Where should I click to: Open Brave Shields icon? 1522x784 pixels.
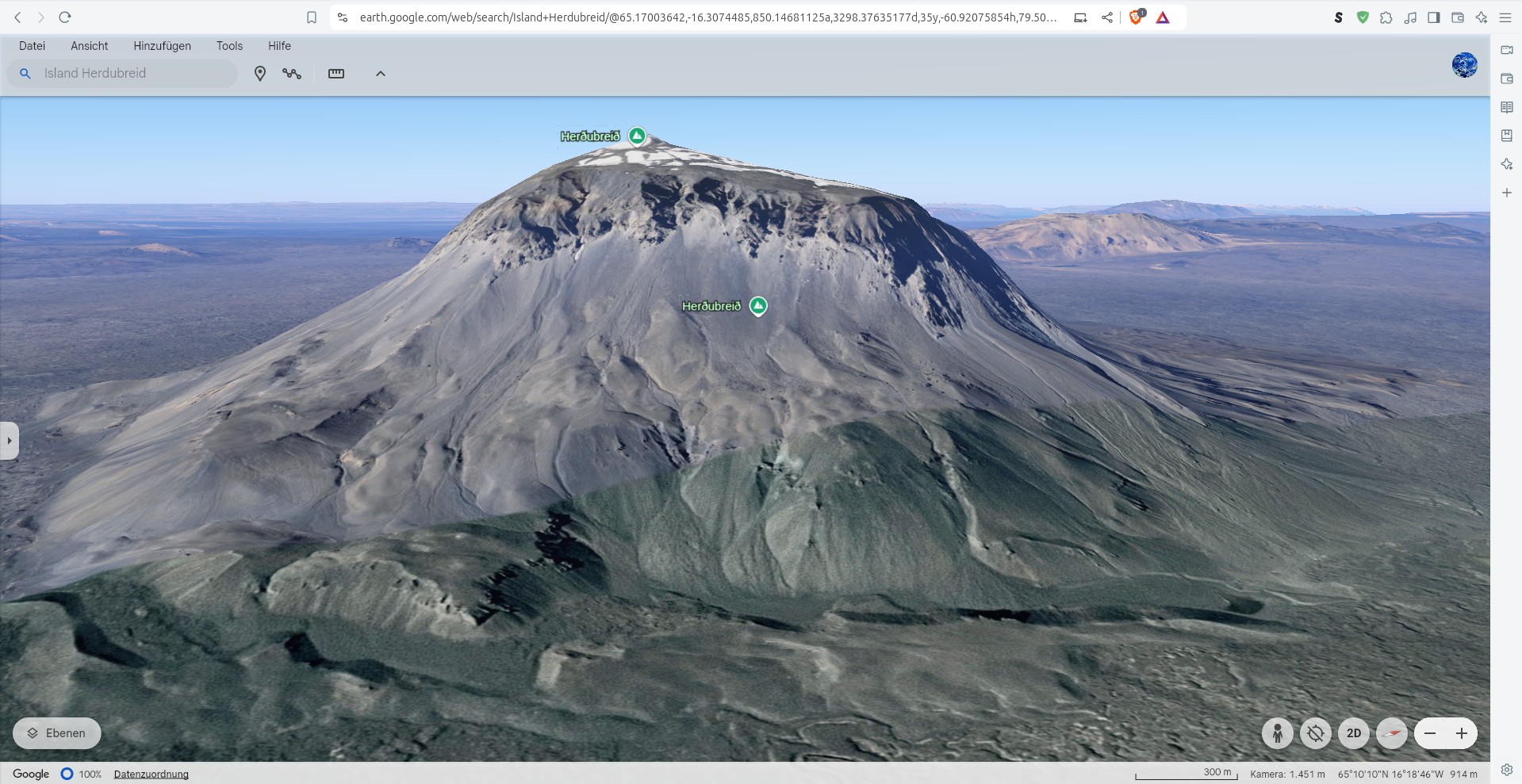pyautogui.click(x=1137, y=17)
